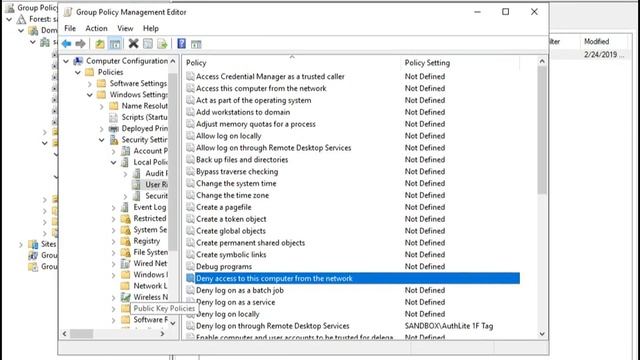Viewport: 640px width, 360px height.
Task: Click the Forward arrow toolbar icon
Action: tap(80, 44)
